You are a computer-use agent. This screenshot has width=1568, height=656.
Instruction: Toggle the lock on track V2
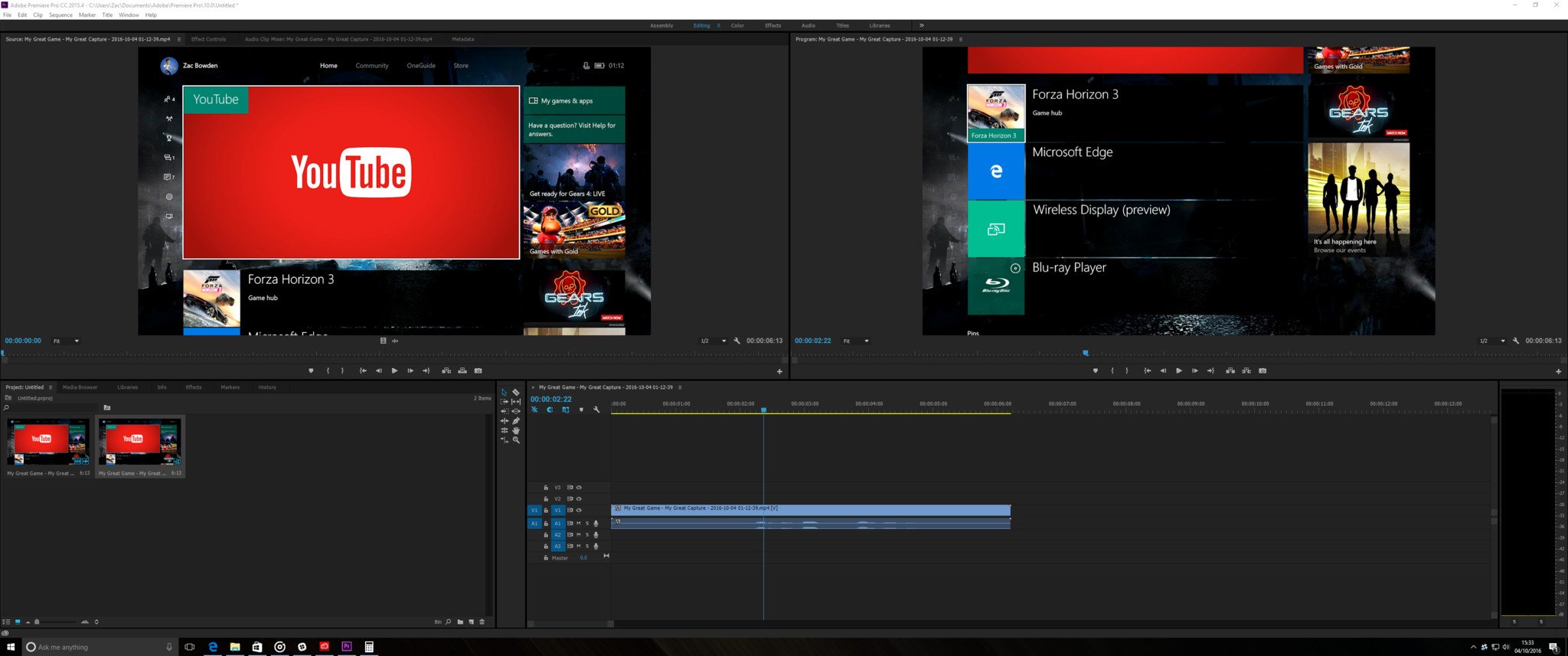(546, 499)
